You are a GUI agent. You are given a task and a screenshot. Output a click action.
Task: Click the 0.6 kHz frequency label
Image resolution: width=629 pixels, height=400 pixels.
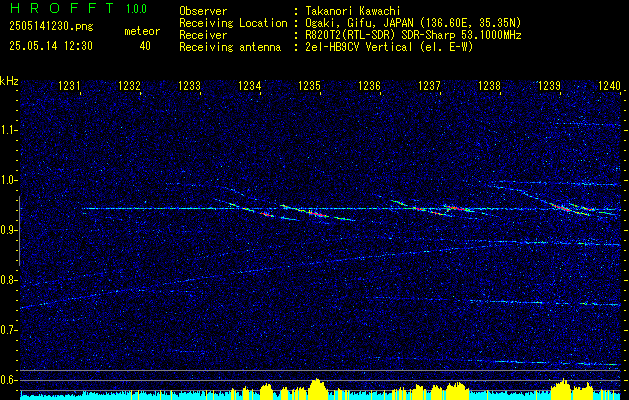pos(8,380)
